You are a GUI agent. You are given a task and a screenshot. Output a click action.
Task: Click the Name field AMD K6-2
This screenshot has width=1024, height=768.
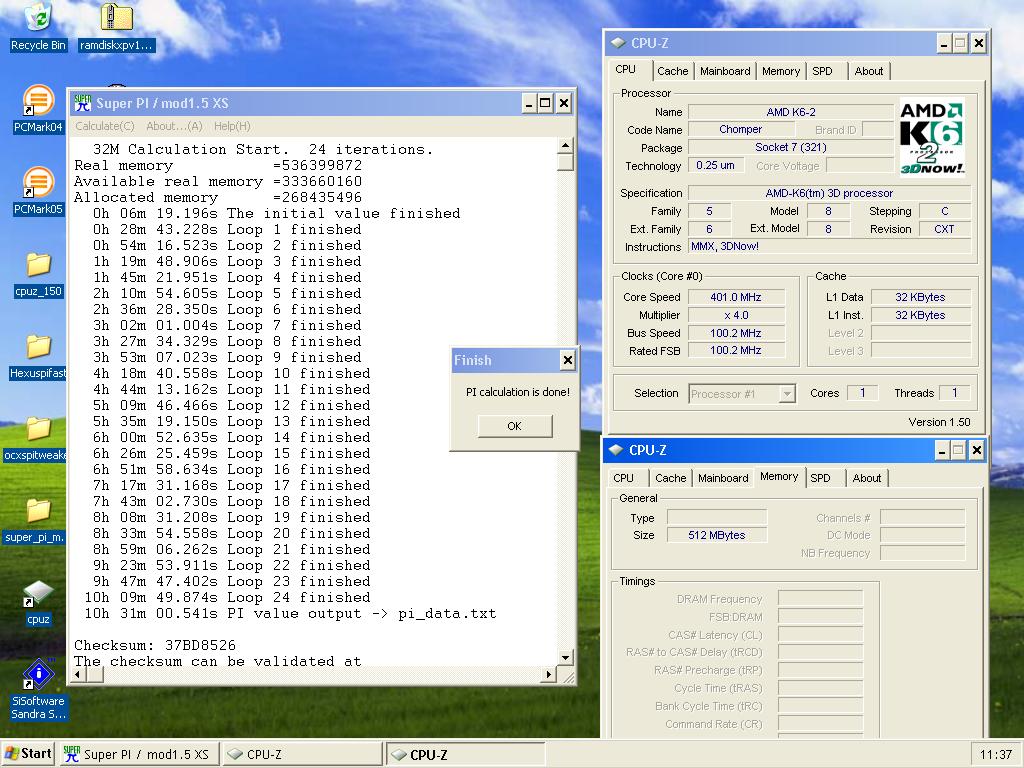[791, 112]
